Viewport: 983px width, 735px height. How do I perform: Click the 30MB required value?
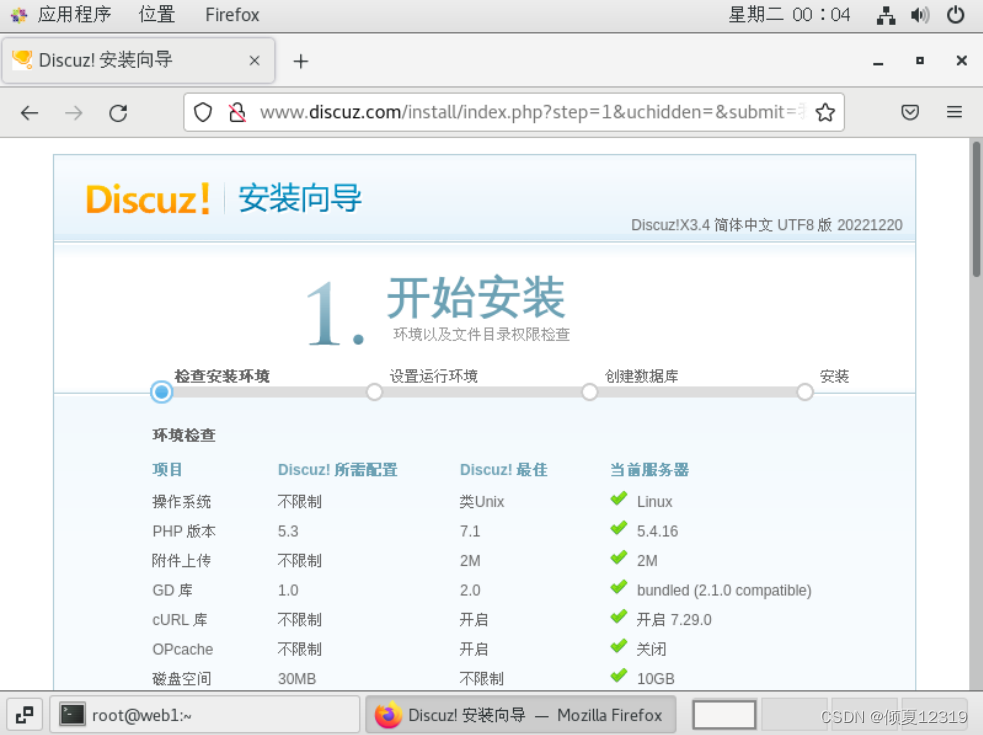(297, 679)
